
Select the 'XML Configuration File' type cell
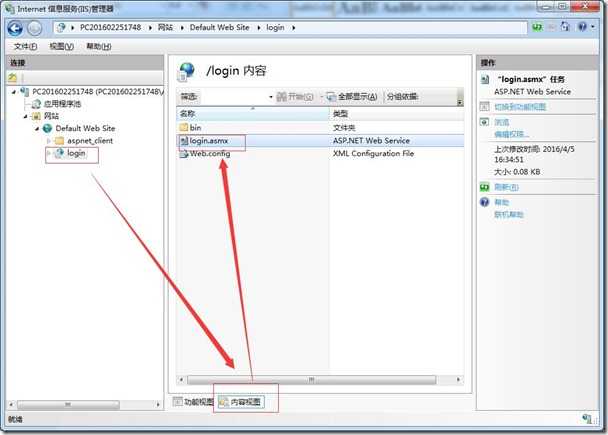coord(373,154)
